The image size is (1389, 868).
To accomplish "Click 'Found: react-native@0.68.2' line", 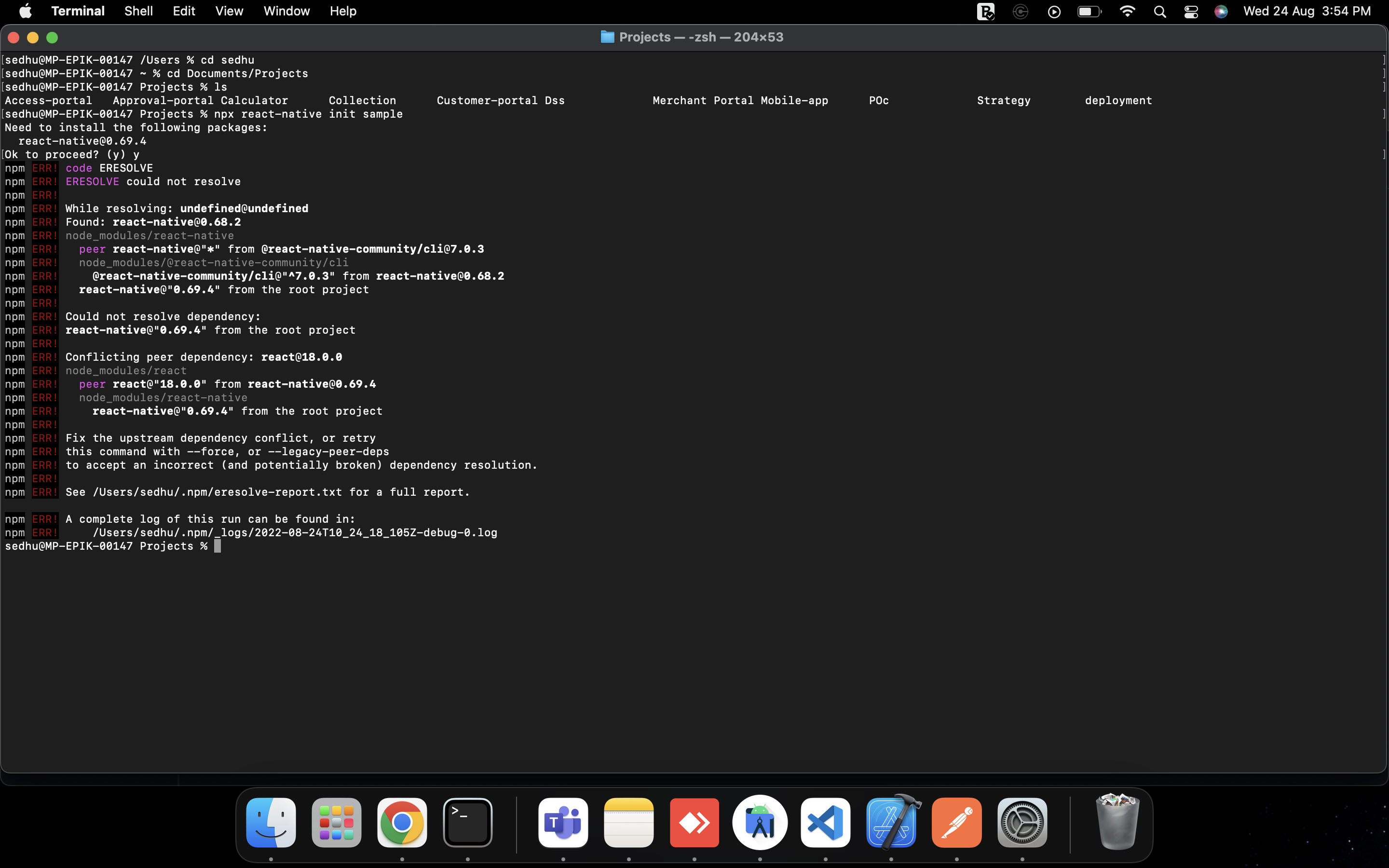I will point(153,222).
